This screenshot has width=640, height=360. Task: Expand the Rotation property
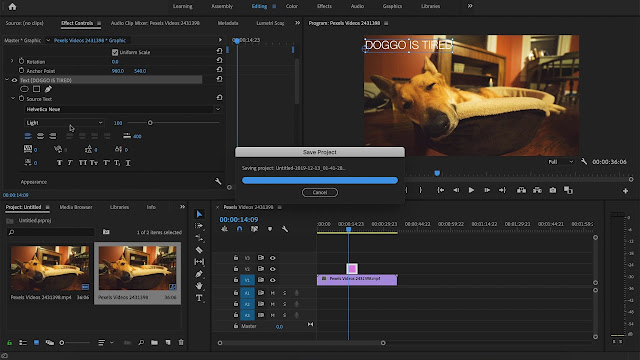(x=12, y=61)
